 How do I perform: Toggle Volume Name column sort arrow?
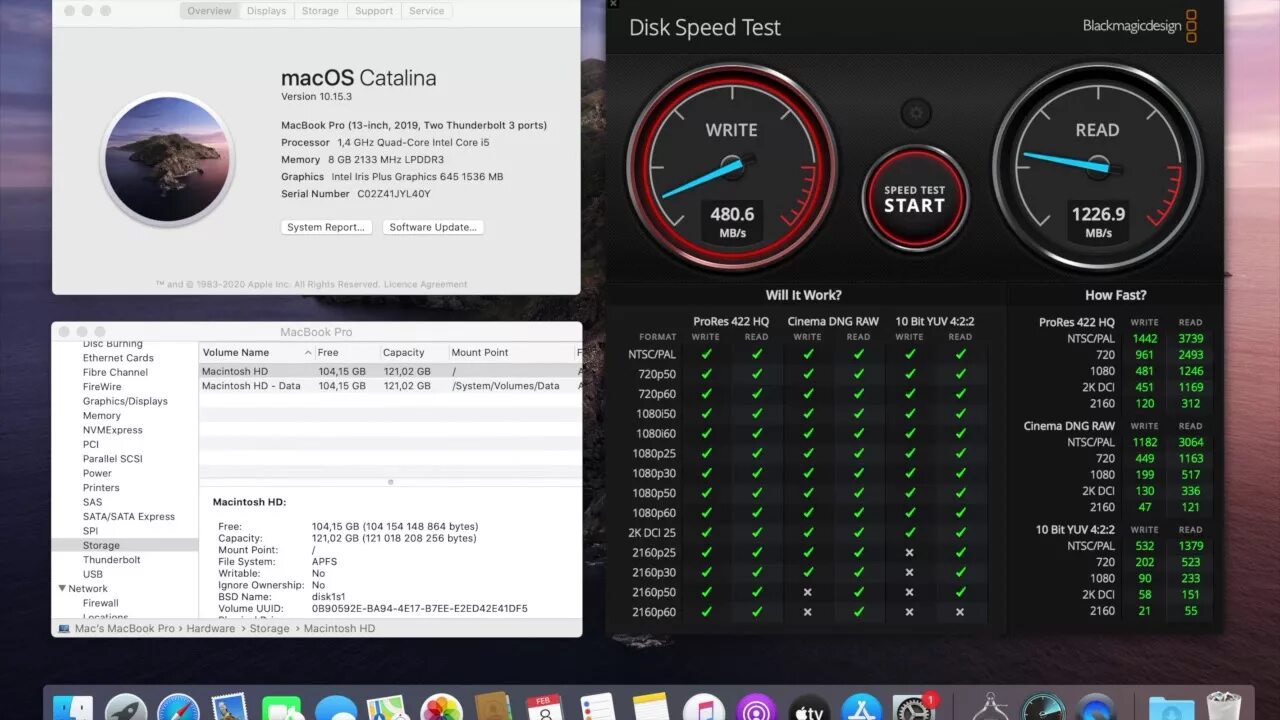coord(308,353)
